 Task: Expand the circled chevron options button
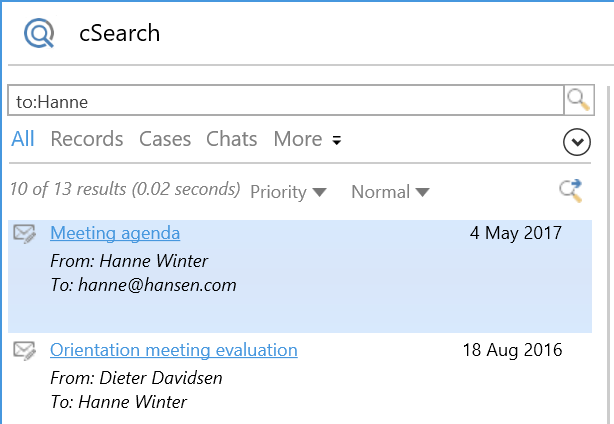pos(577,143)
